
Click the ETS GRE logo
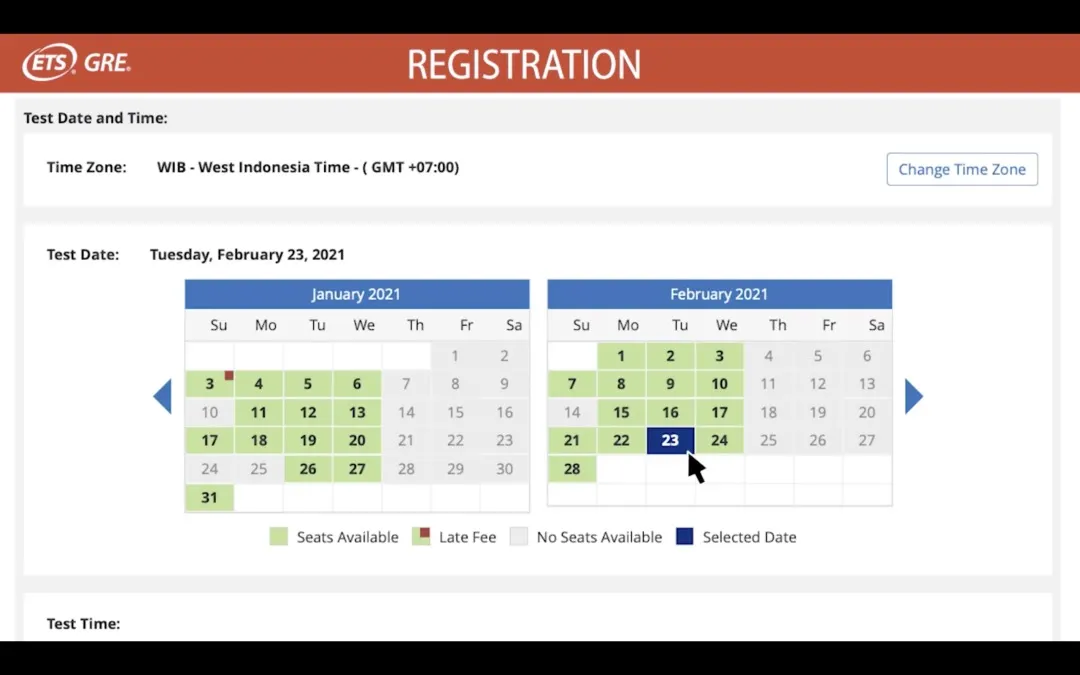click(77, 63)
